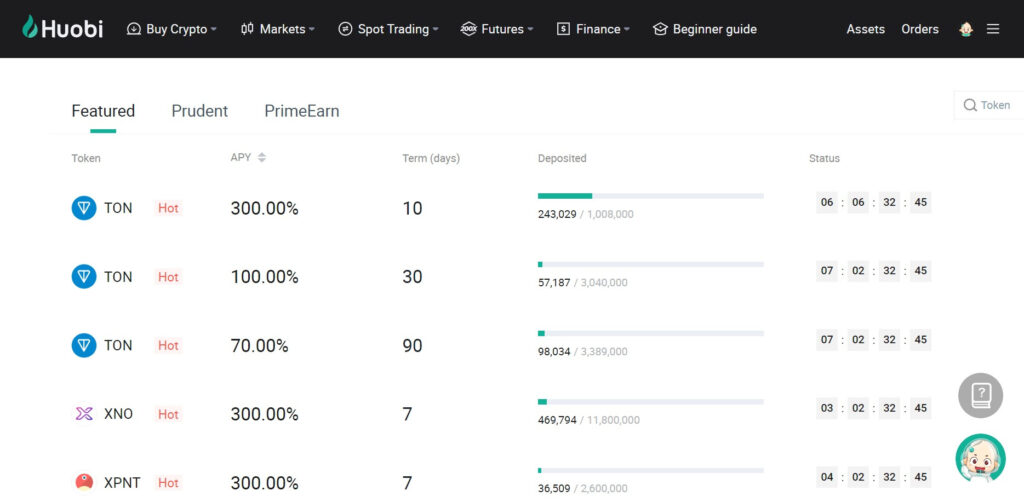Open the Finance dropdown menu
Image resolution: width=1024 pixels, height=502 pixels.
[593, 29]
